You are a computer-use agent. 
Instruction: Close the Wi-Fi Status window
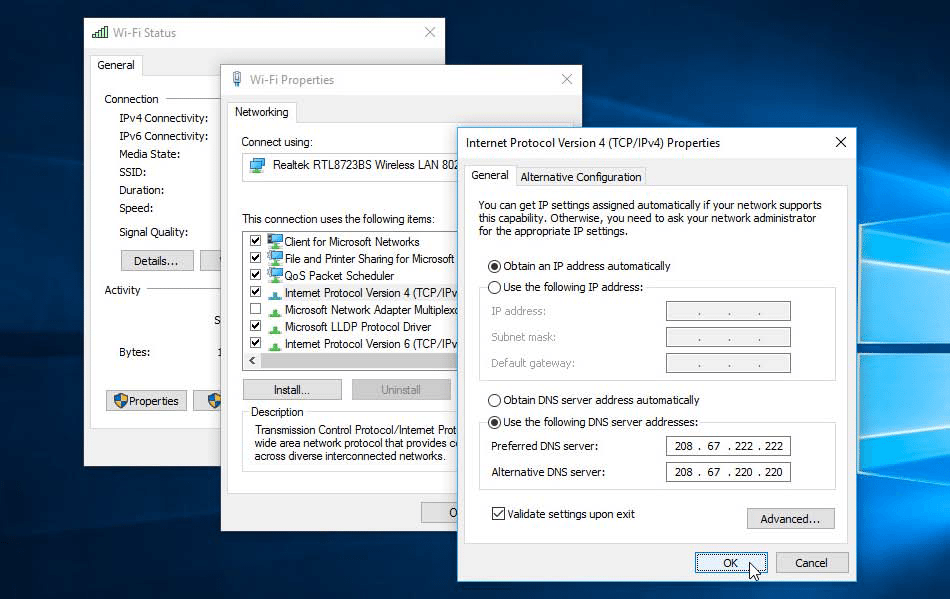click(430, 32)
